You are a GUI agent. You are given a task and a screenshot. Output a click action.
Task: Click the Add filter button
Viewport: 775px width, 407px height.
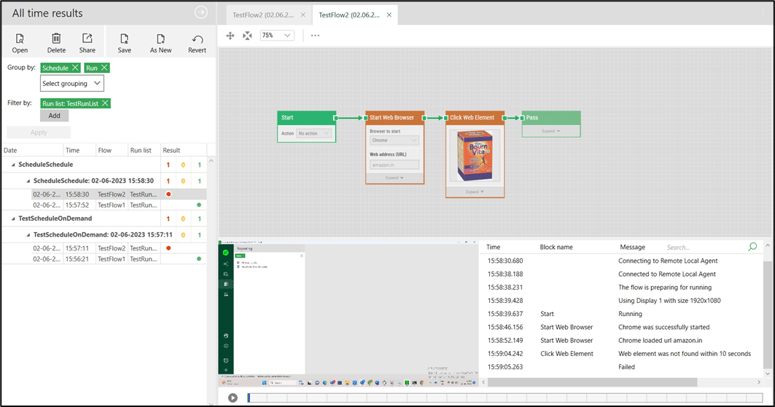point(54,116)
